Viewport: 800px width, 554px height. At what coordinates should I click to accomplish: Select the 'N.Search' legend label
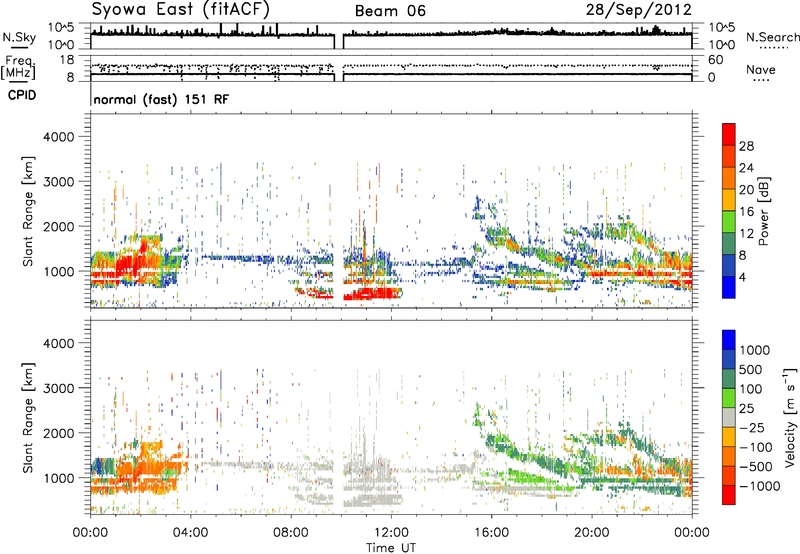(x=772, y=37)
